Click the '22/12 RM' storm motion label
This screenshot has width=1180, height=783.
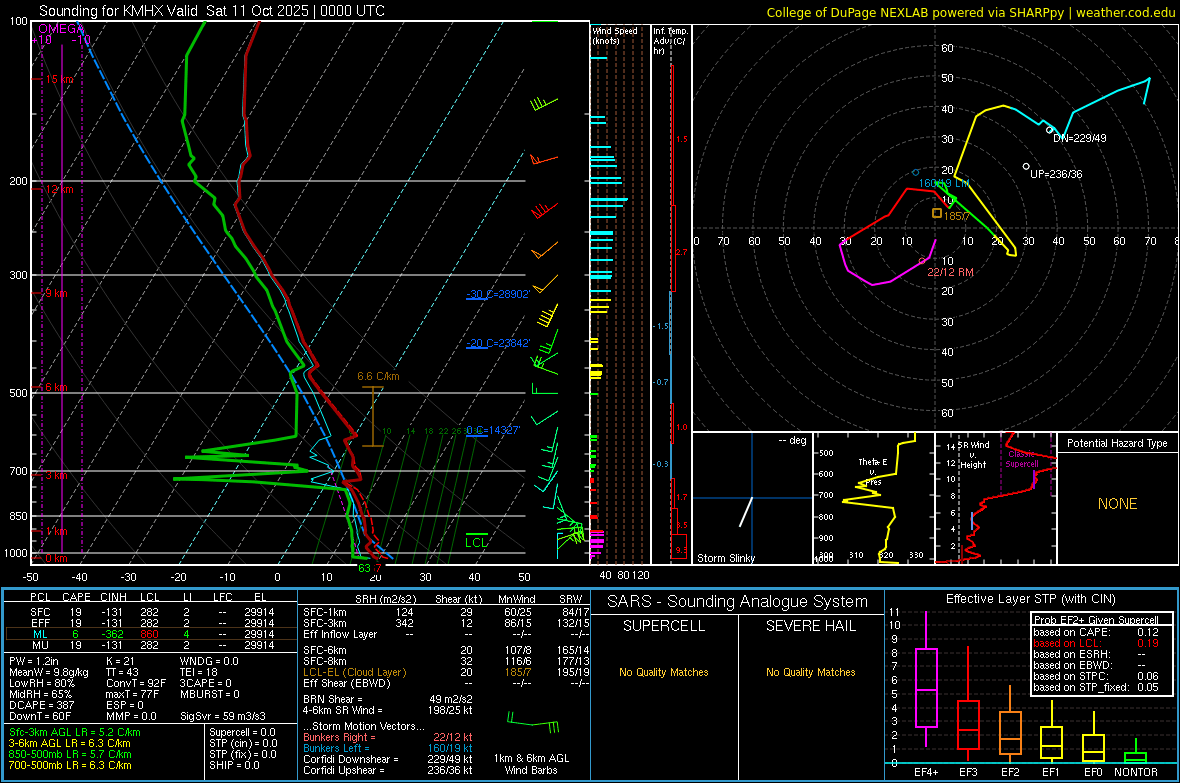tap(950, 272)
